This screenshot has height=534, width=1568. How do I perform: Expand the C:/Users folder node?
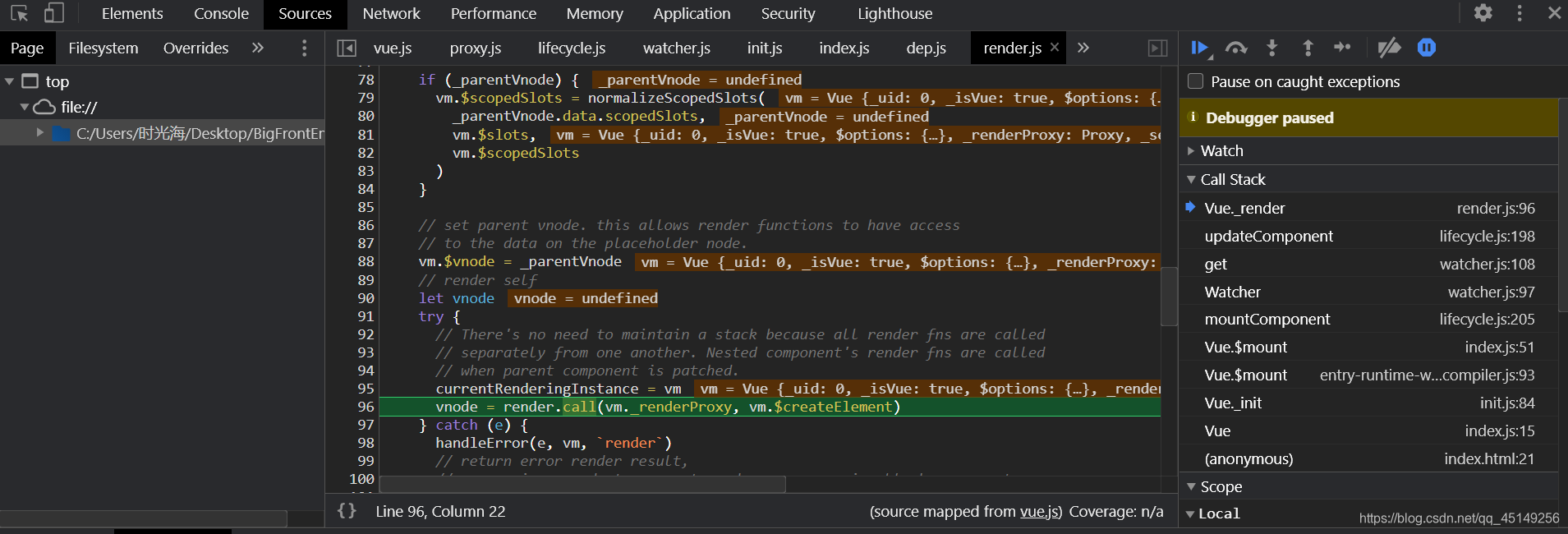coord(39,132)
